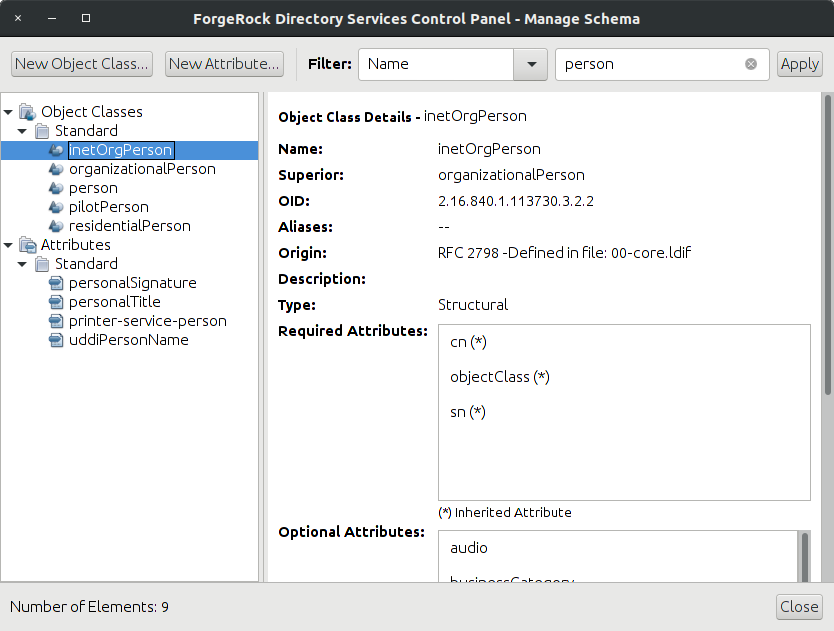Select personalSignature attribute
This screenshot has width=834, height=631.
point(132,283)
